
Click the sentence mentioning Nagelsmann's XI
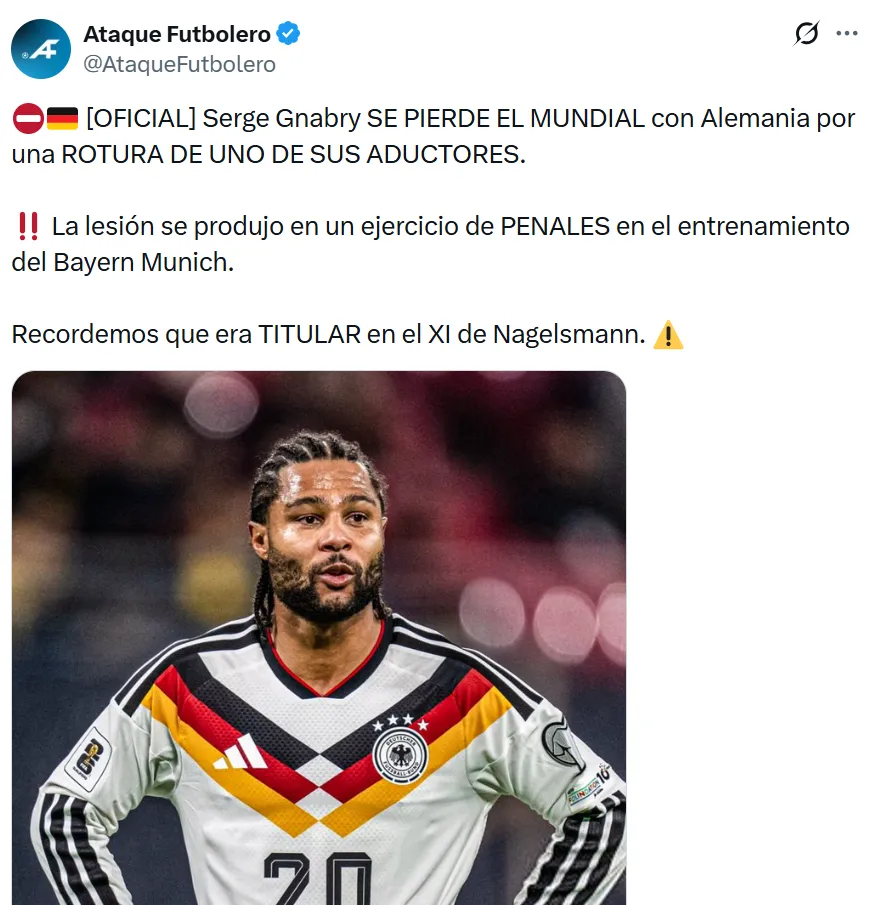328,334
